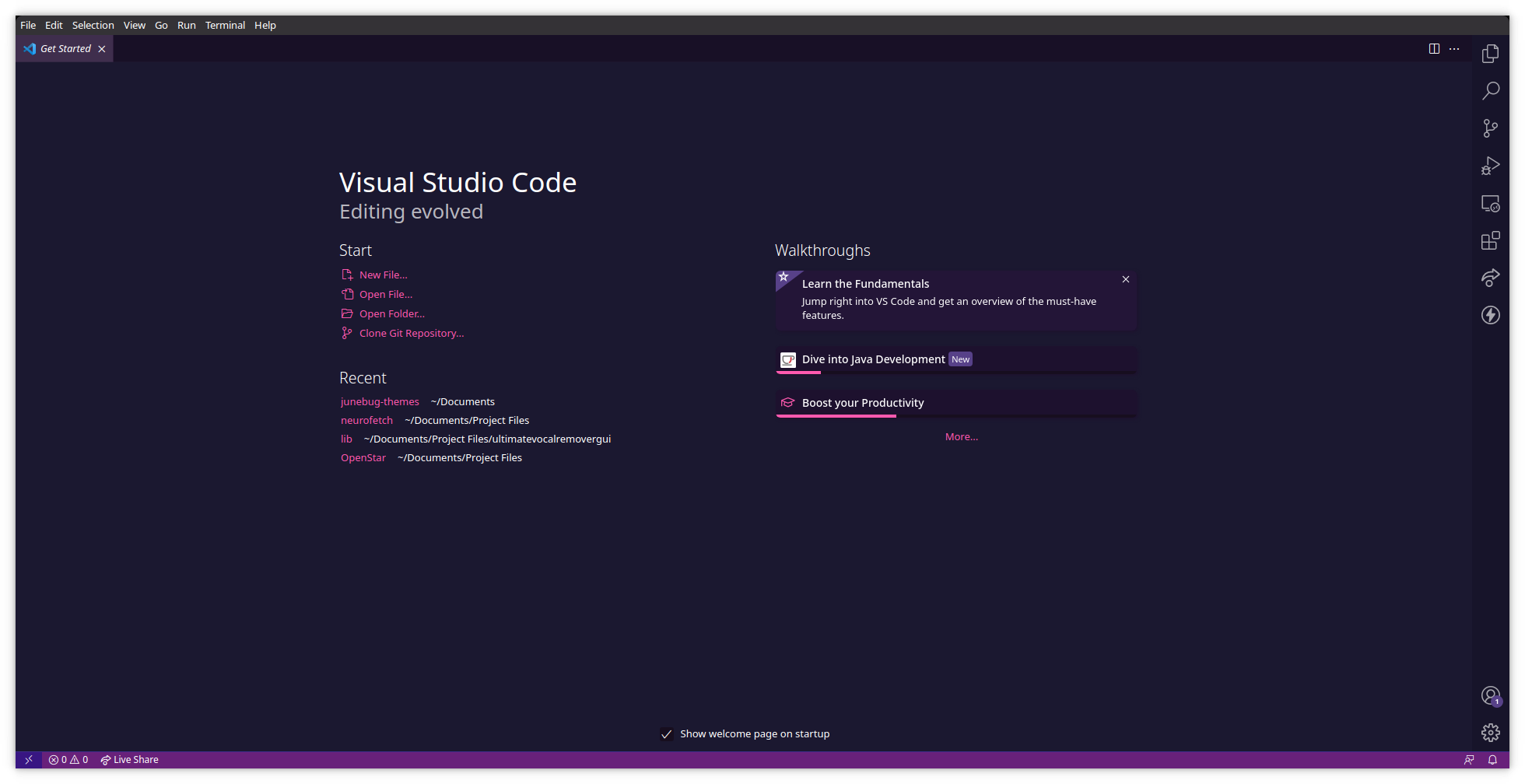This screenshot has height=784, width=1525.
Task: Dismiss the Learn the Fundamentals walkthrough
Action: 1126,279
